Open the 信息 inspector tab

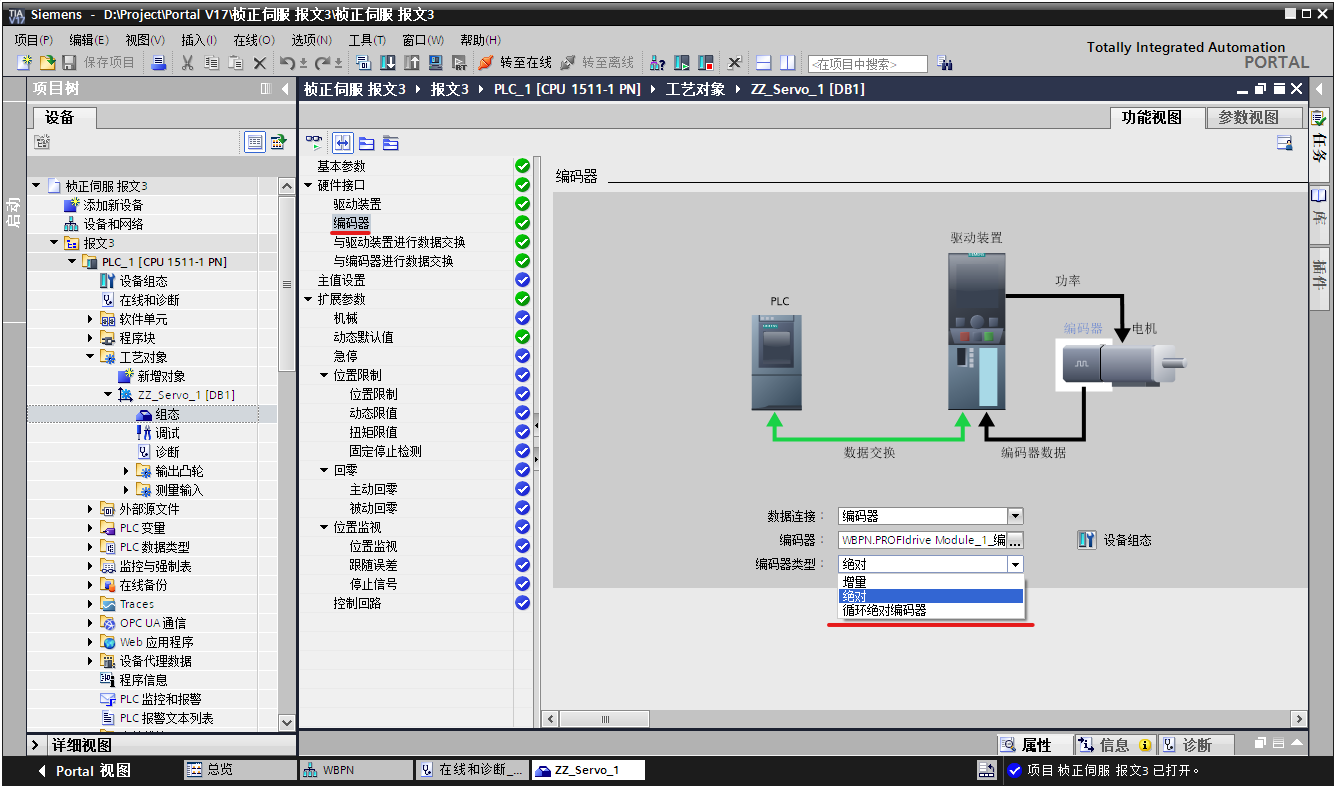point(1116,745)
